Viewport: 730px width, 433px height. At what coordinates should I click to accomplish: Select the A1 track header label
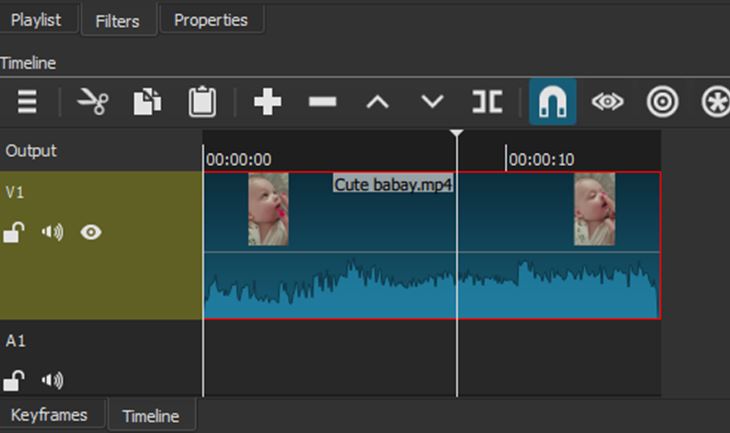click(x=15, y=341)
